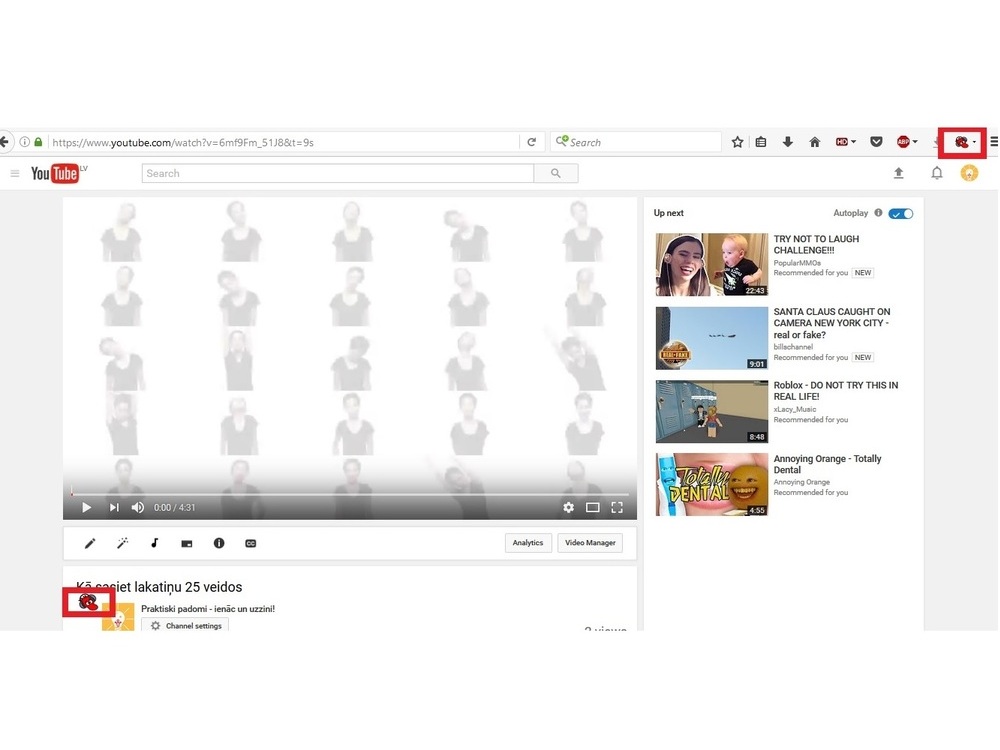Click the green padlock security icon
Screen dimensions: 1000x750
coord(38,142)
